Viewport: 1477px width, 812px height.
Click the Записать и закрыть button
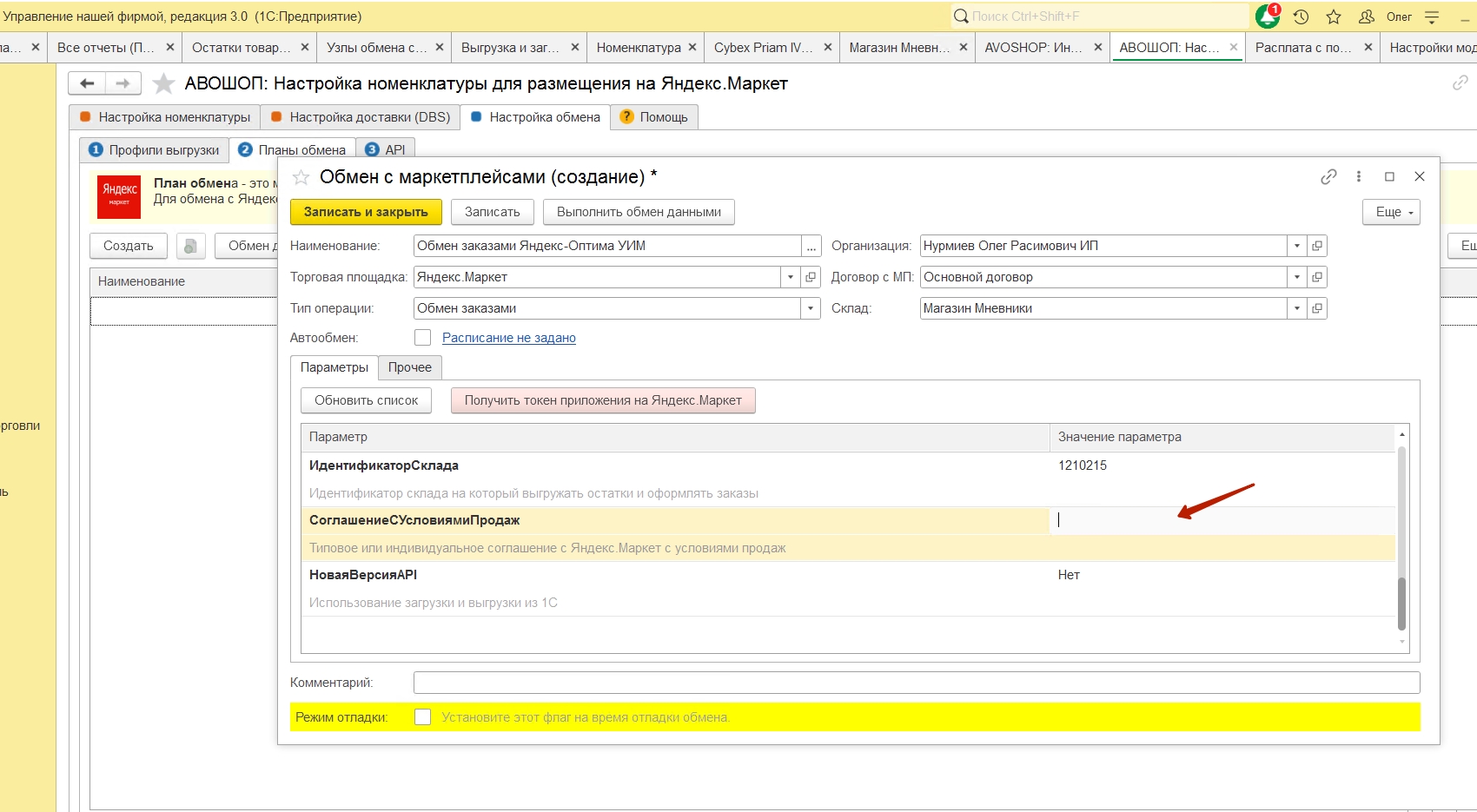pyautogui.click(x=366, y=212)
